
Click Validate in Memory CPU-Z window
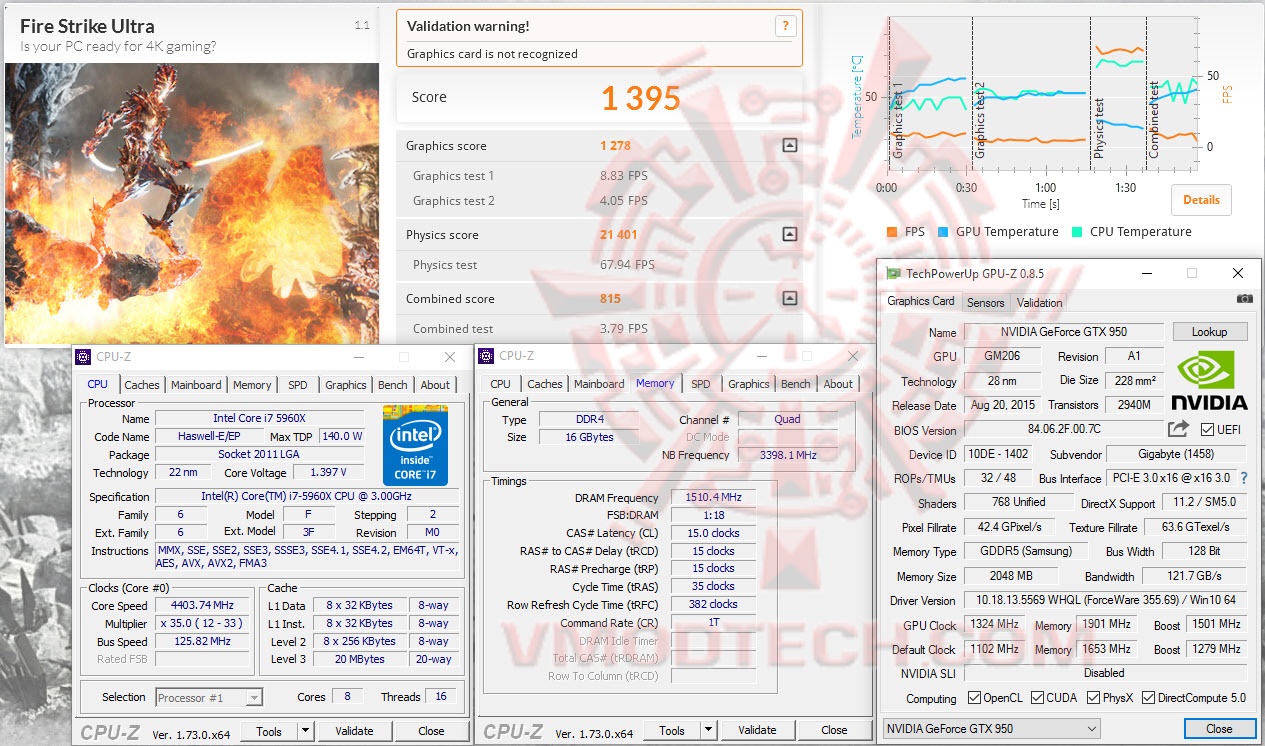point(757,730)
